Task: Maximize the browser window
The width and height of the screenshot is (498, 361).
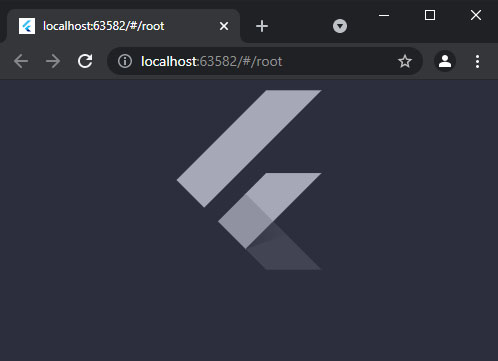Action: (430, 15)
